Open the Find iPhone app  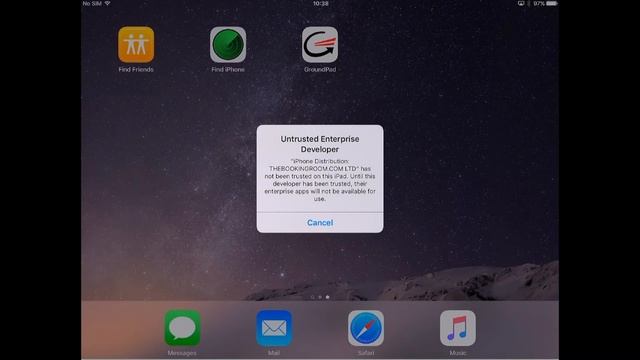pos(228,44)
